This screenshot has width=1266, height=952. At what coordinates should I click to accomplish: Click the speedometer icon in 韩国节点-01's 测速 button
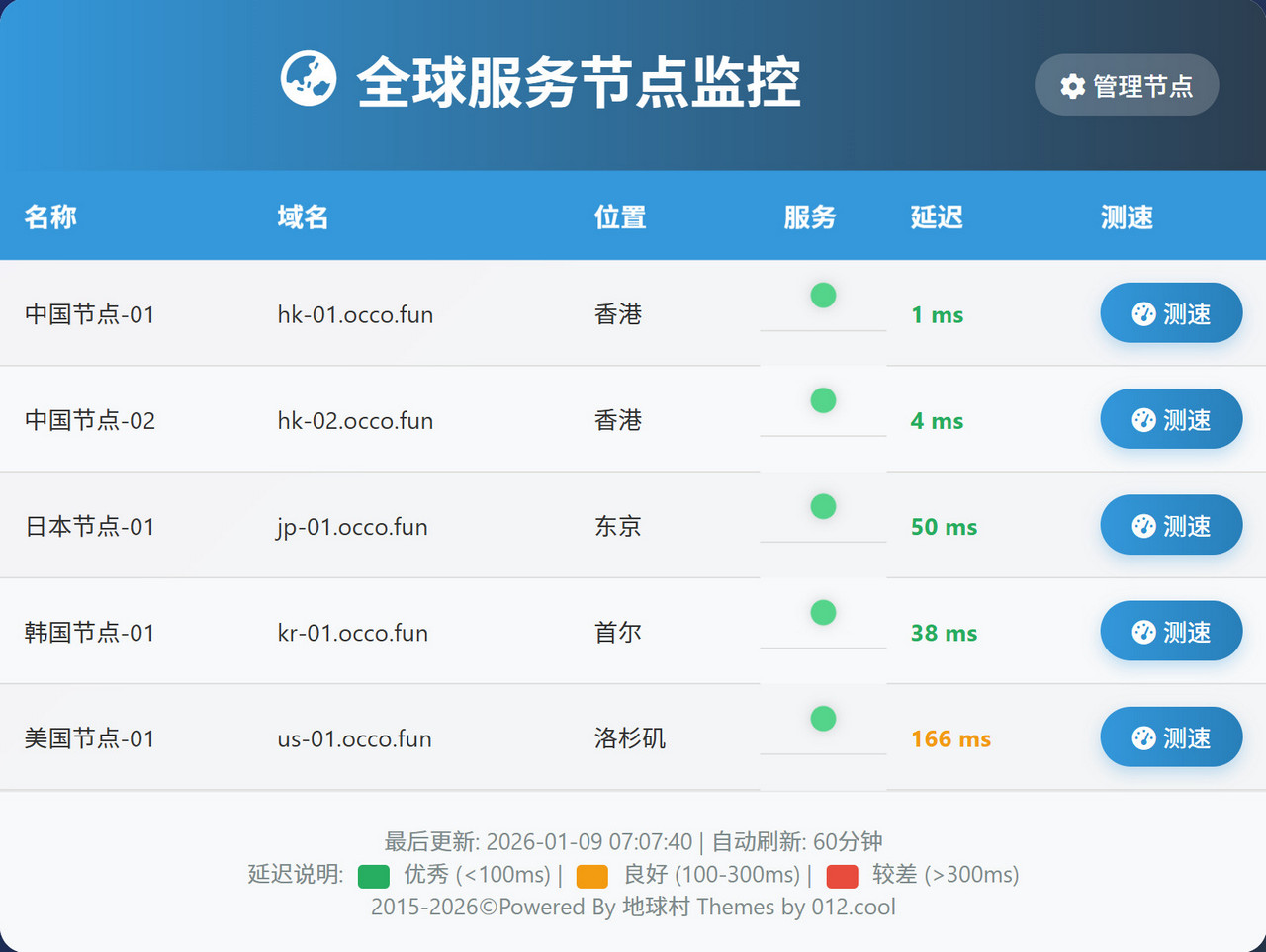1143,632
